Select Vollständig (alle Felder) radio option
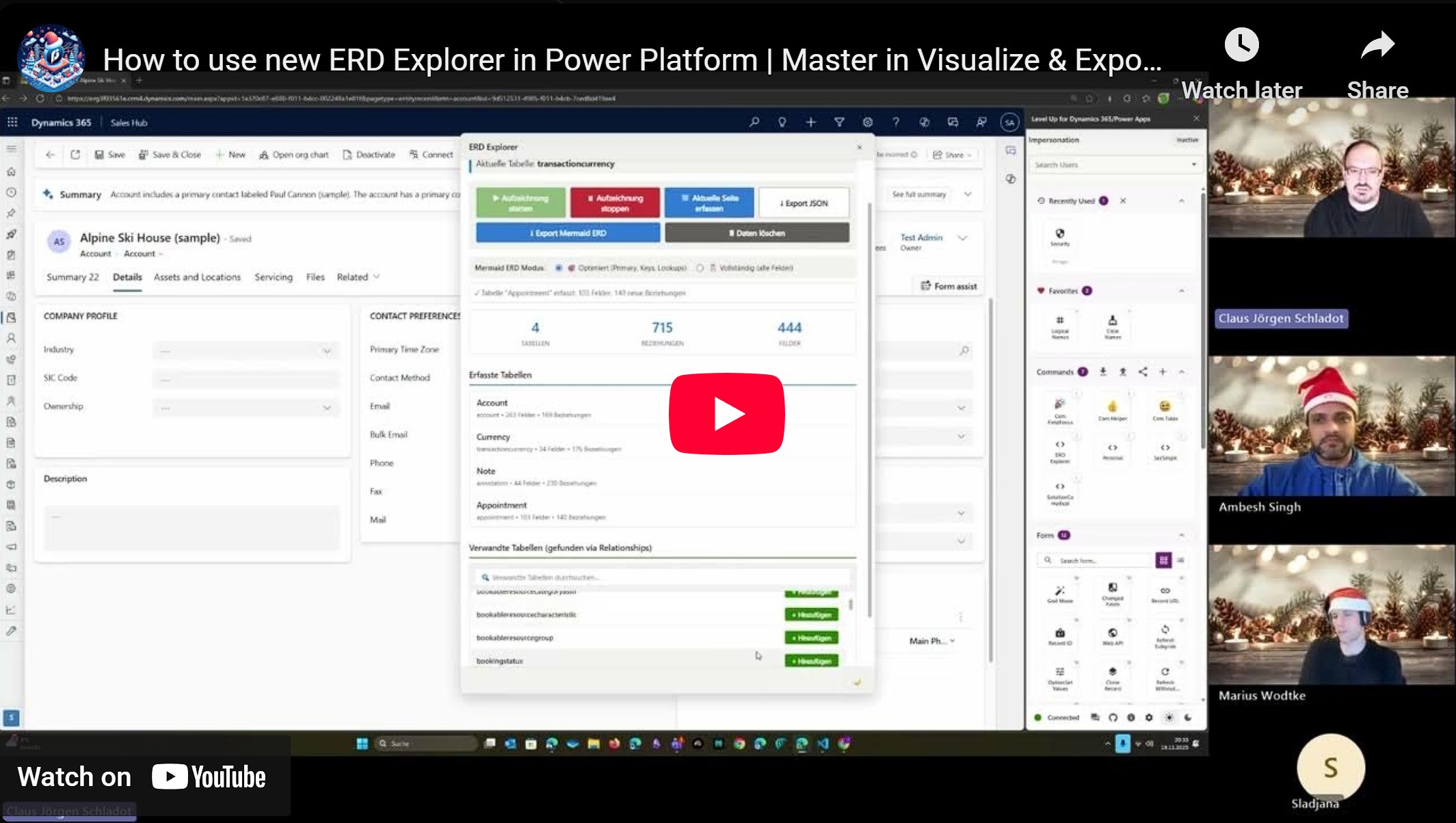Viewport: 1456px width, 823px height. [x=700, y=268]
